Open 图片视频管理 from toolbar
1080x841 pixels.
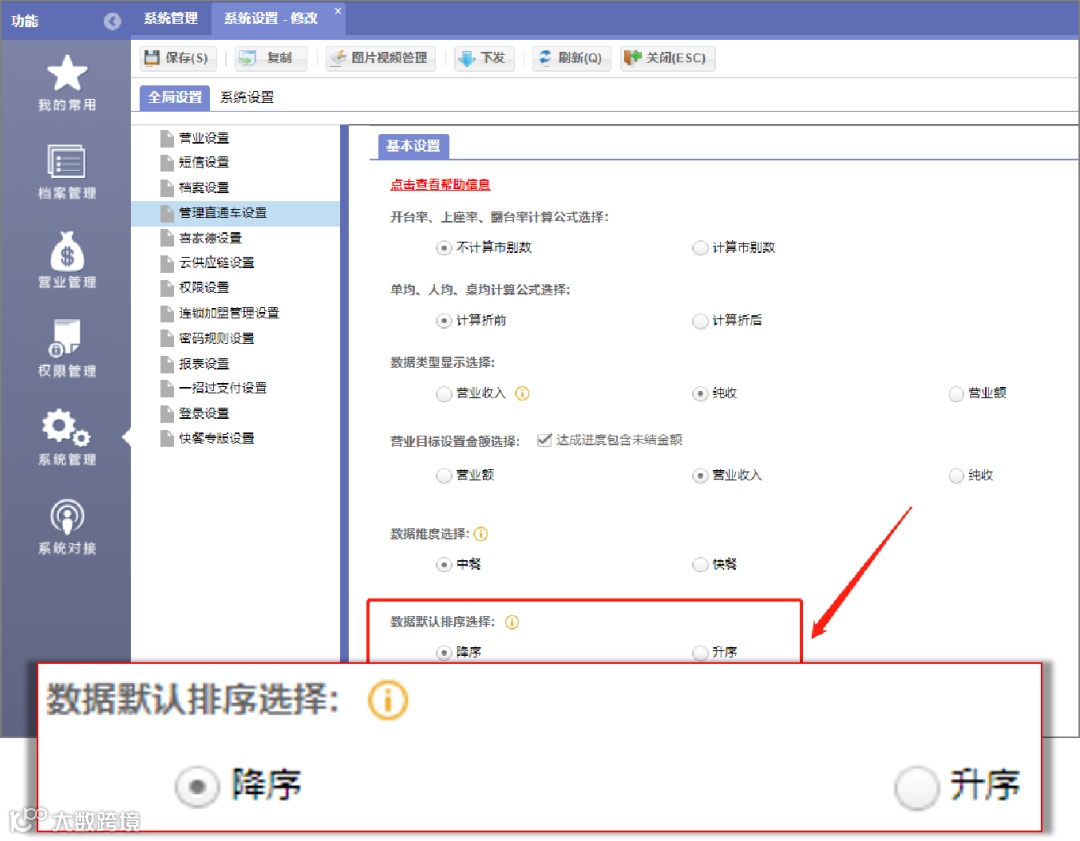point(381,59)
